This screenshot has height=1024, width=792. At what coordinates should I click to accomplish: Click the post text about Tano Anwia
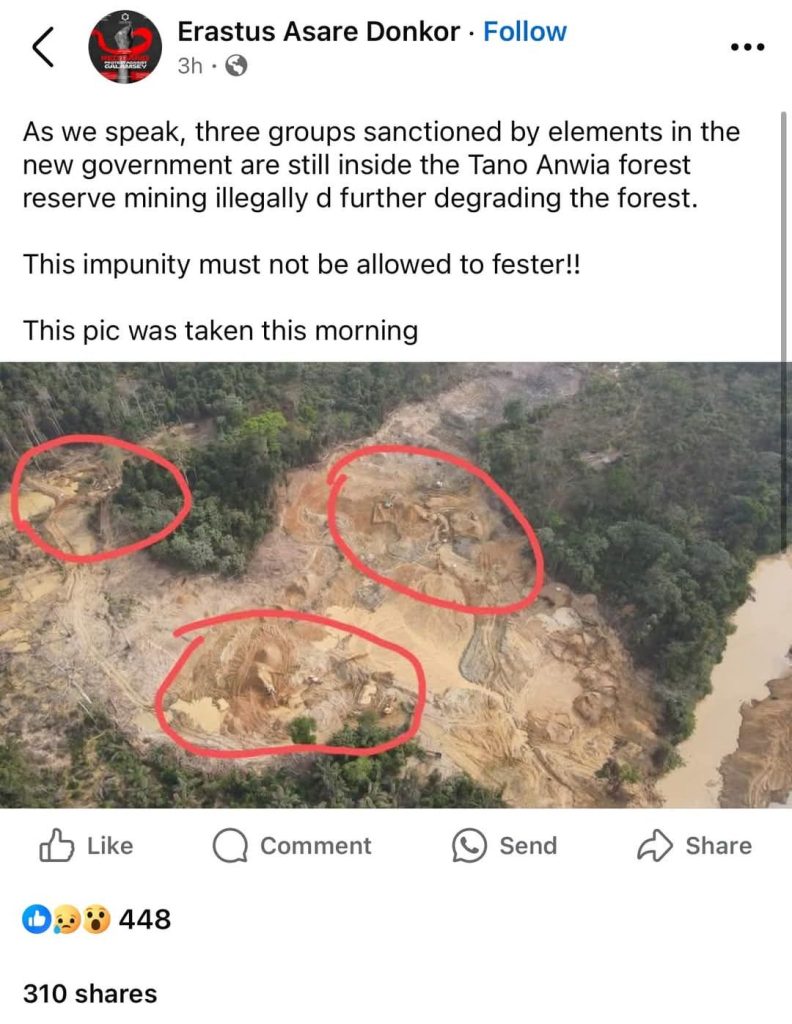click(380, 165)
